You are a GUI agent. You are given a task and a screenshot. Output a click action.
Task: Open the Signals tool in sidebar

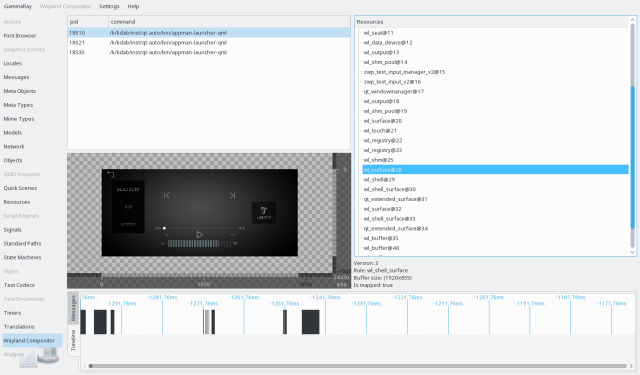[12, 230]
